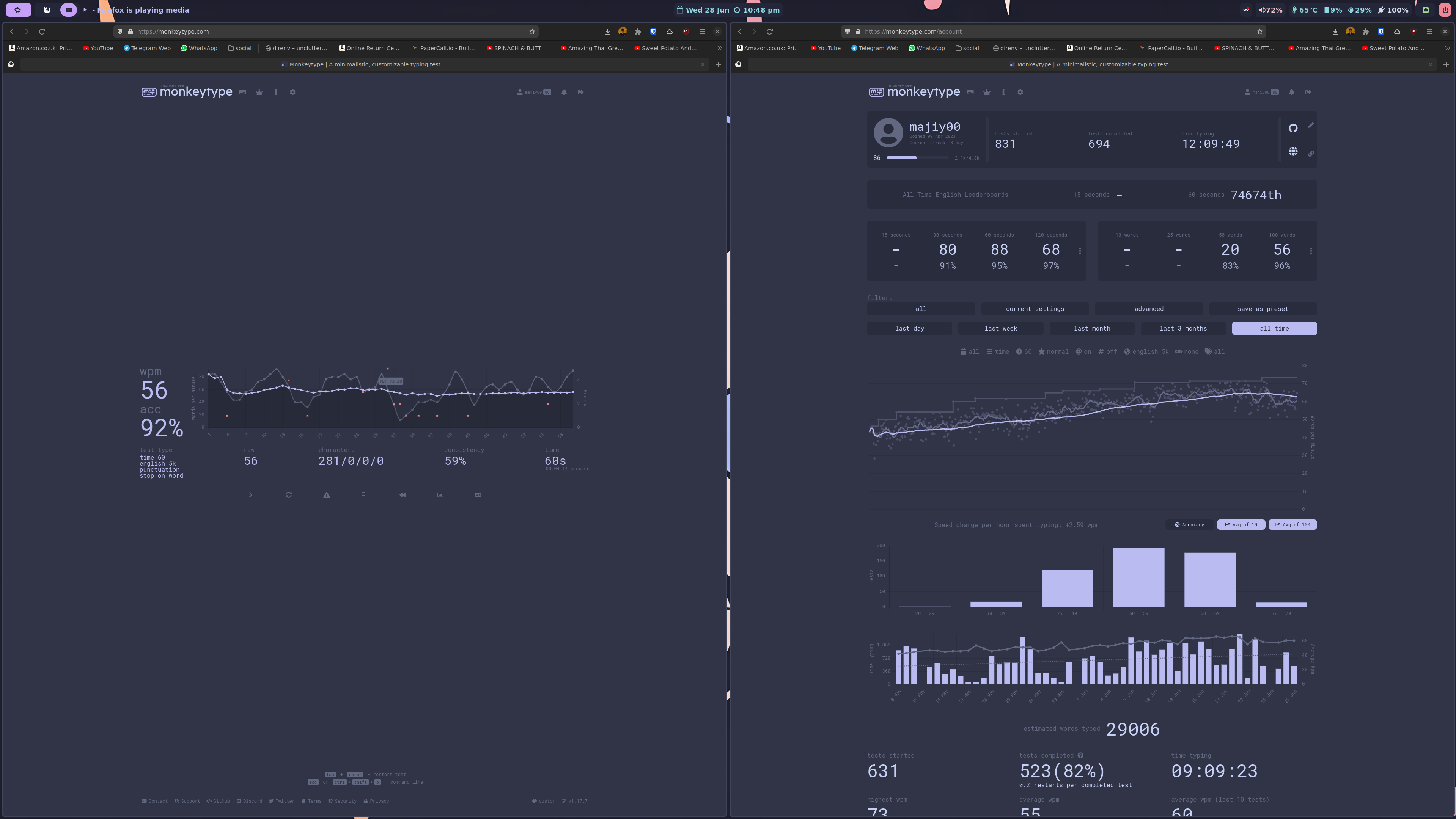Open new tab in left window
This screenshot has height=819, width=1456.
(719, 64)
